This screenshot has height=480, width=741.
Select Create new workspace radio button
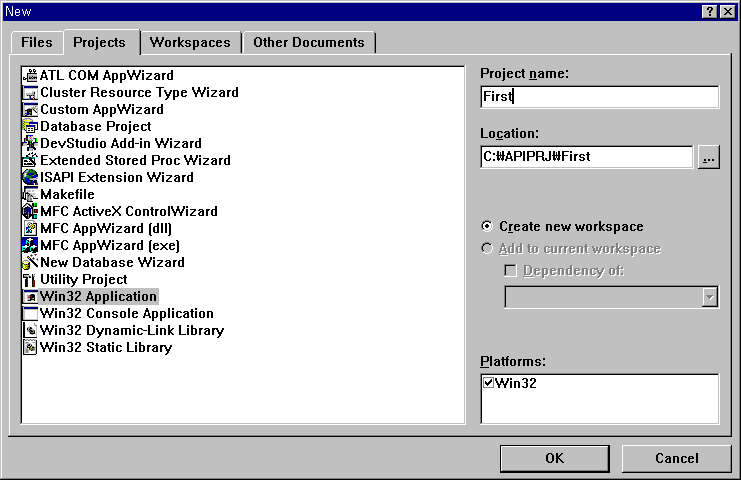coord(487,226)
